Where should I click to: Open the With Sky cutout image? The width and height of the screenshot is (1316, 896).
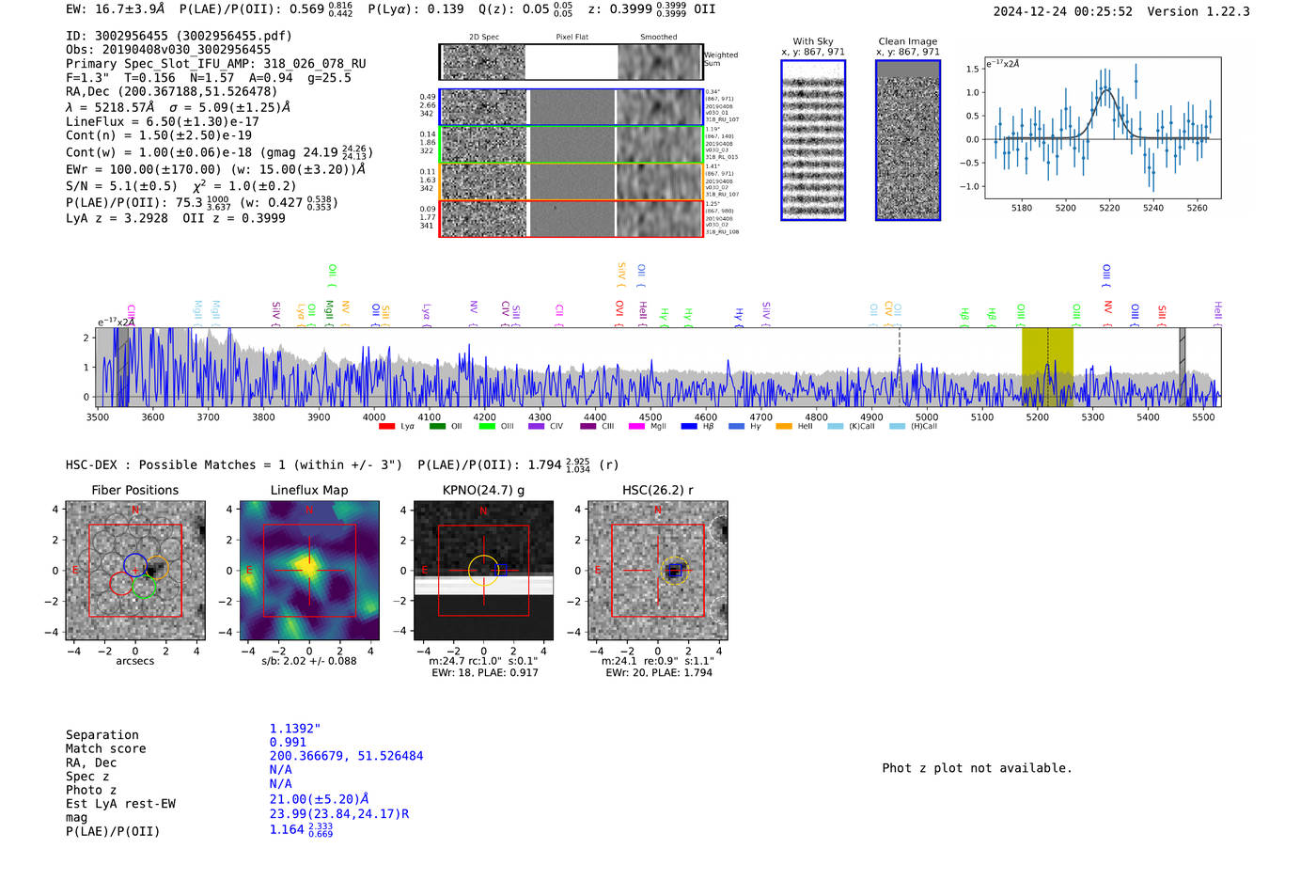coord(813,140)
